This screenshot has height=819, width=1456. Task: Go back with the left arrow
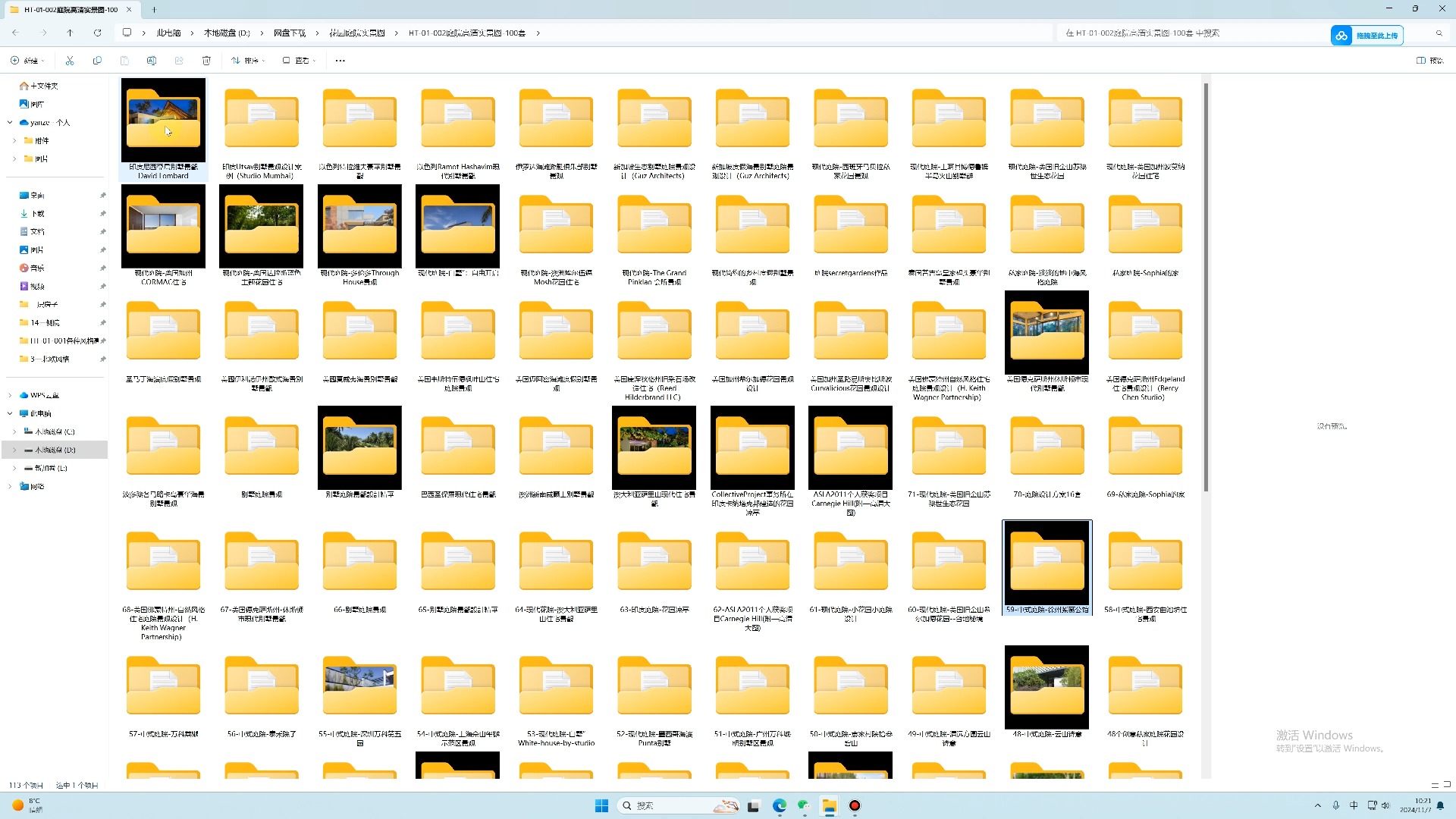pos(16,33)
